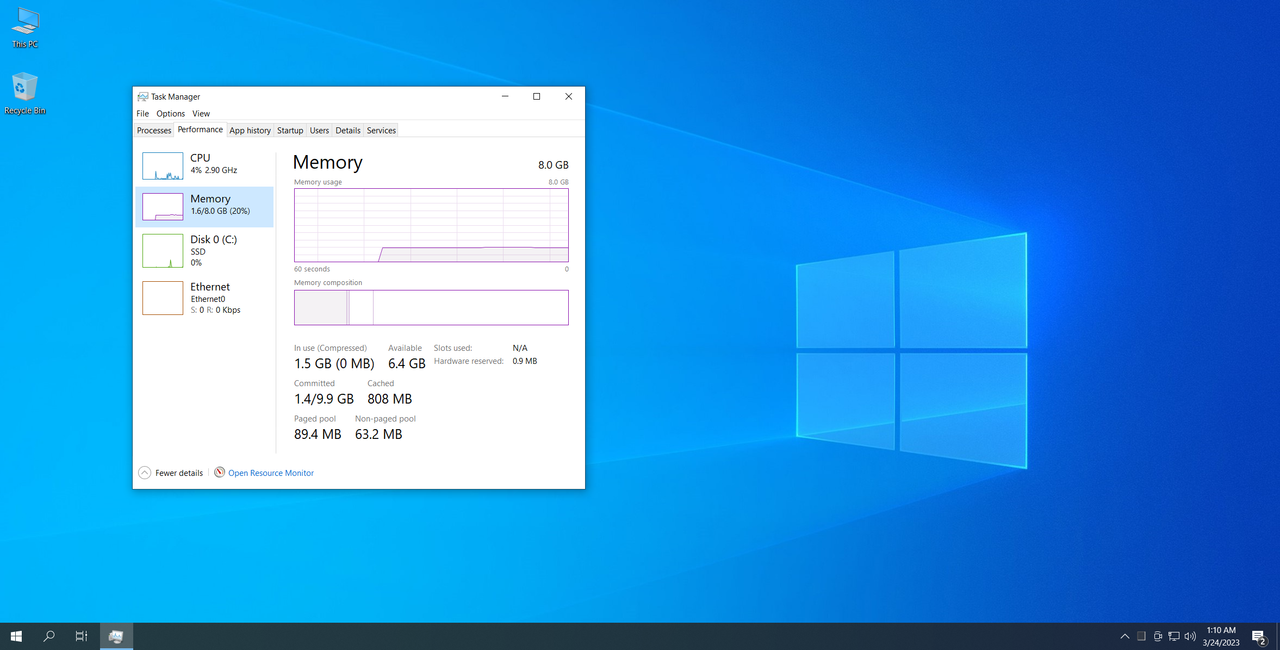Open This PC desktop icon
Viewport: 1280px width, 650px height.
pos(25,29)
